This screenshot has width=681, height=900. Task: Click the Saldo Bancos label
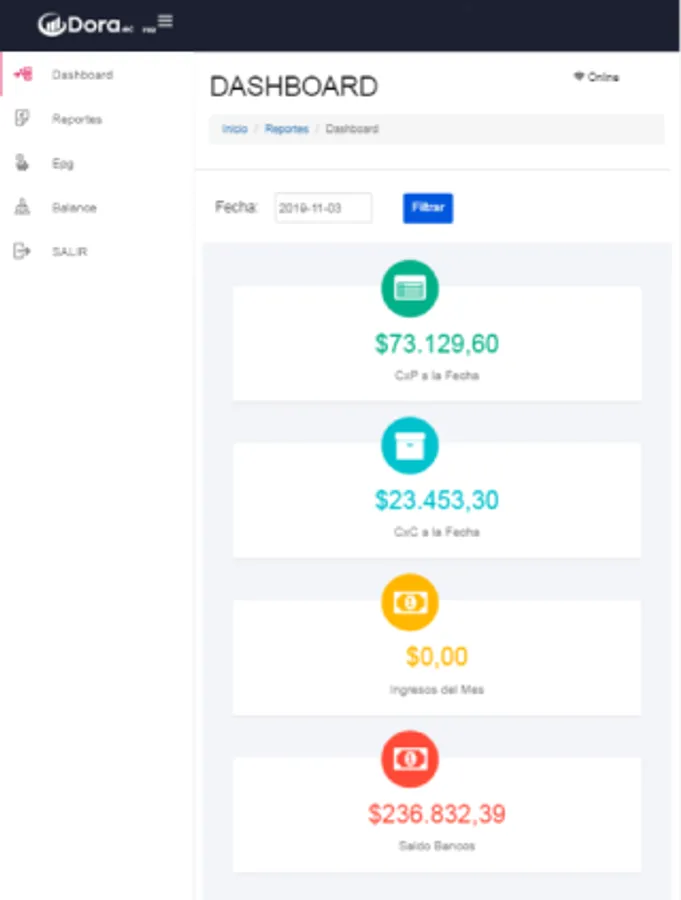click(x=437, y=846)
